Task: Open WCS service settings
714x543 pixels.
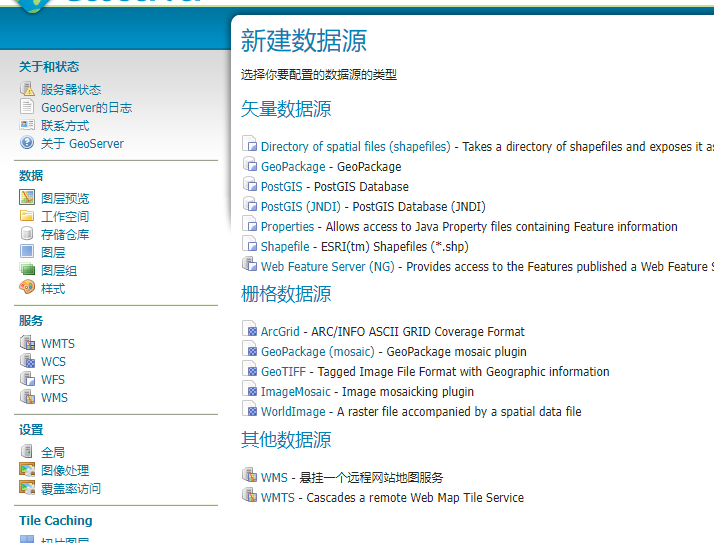Action: pyautogui.click(x=54, y=362)
